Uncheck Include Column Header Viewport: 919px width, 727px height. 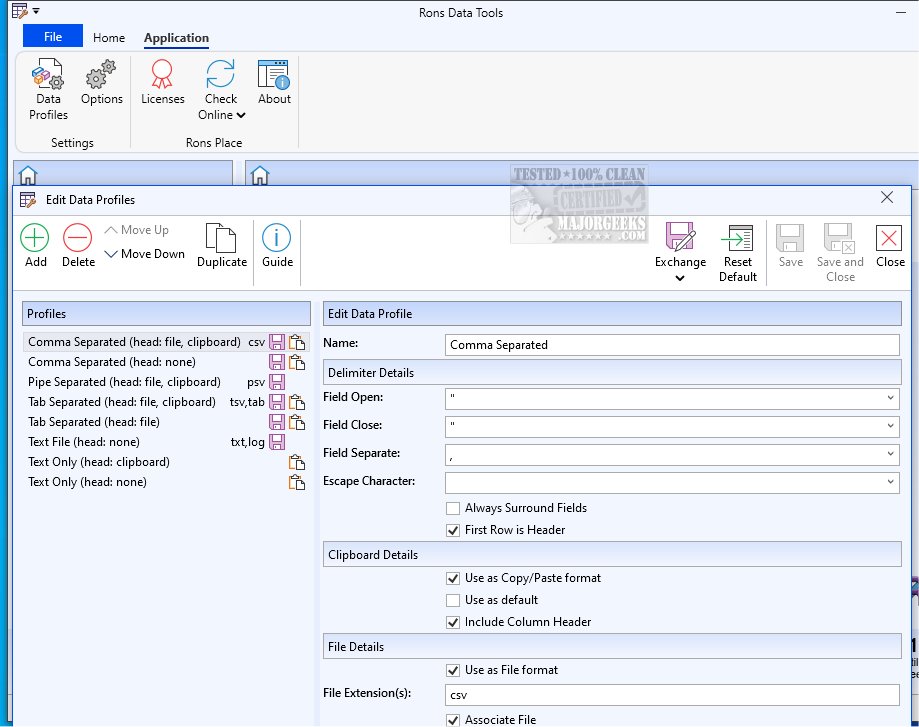(x=452, y=623)
